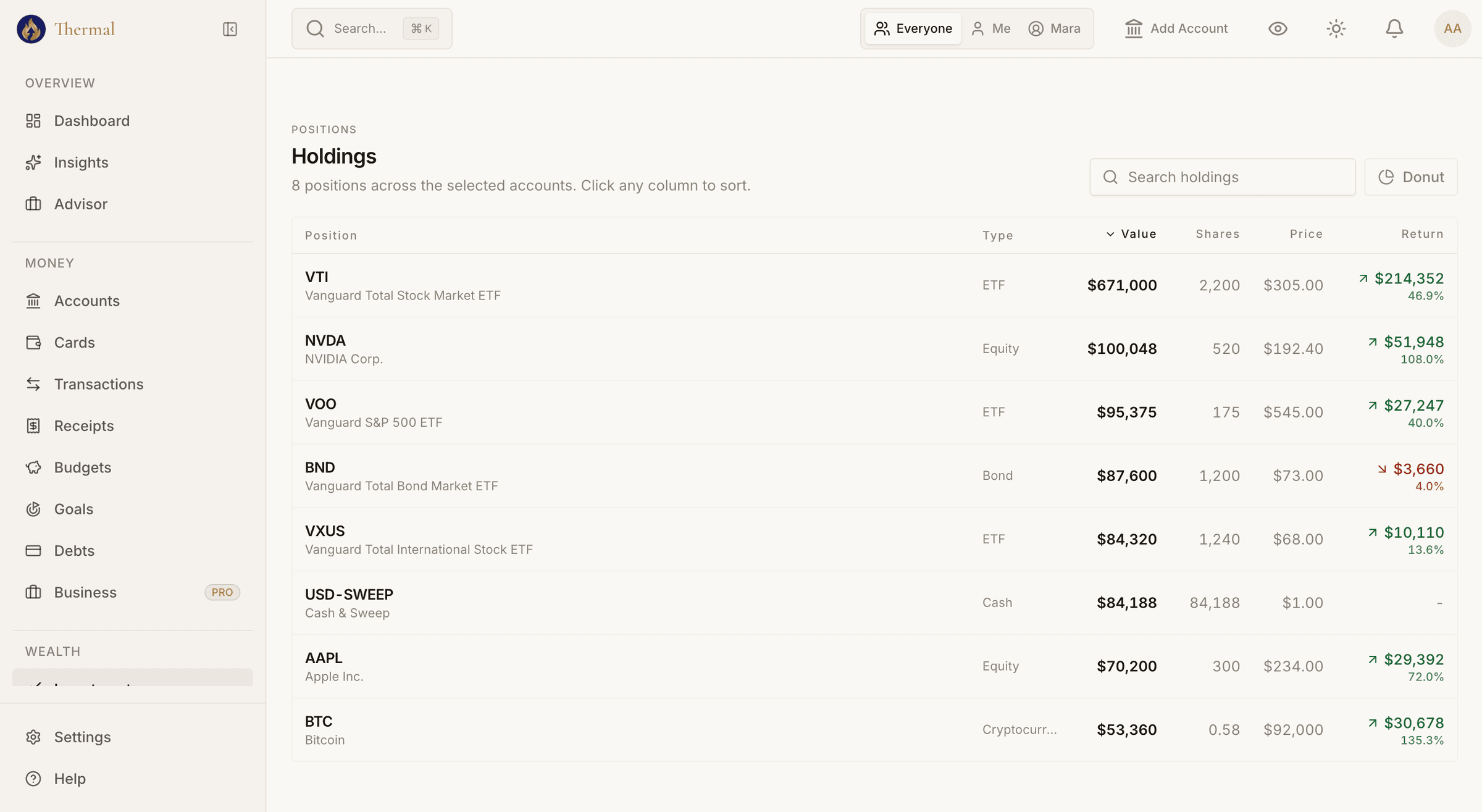
Task: Open Business PRO section
Action: click(133, 592)
